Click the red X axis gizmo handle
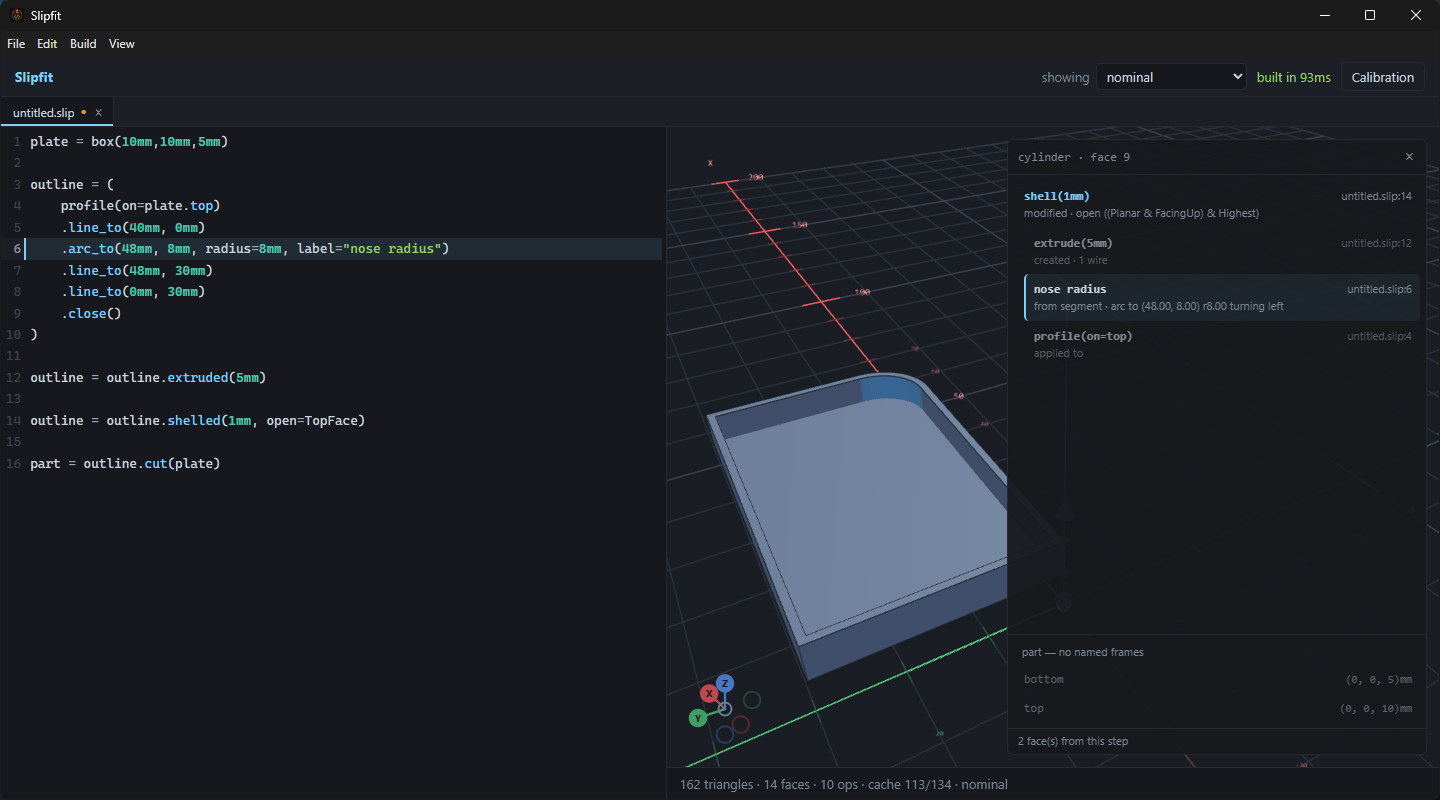The width and height of the screenshot is (1440, 800). [x=709, y=693]
